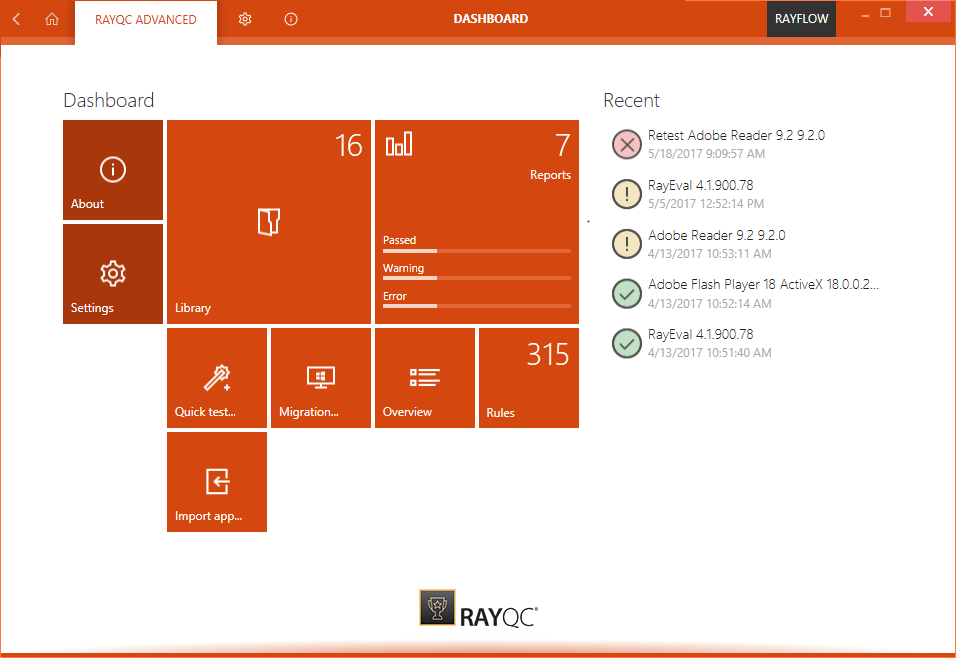
Task: Open the Migration tile
Action: point(320,377)
